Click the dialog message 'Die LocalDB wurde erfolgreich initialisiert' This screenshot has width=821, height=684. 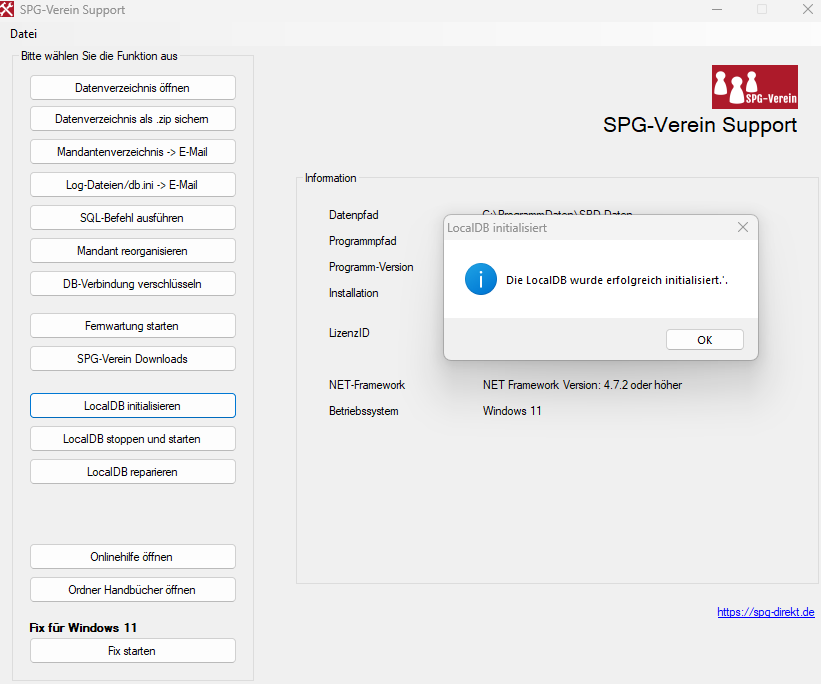[x=617, y=280]
